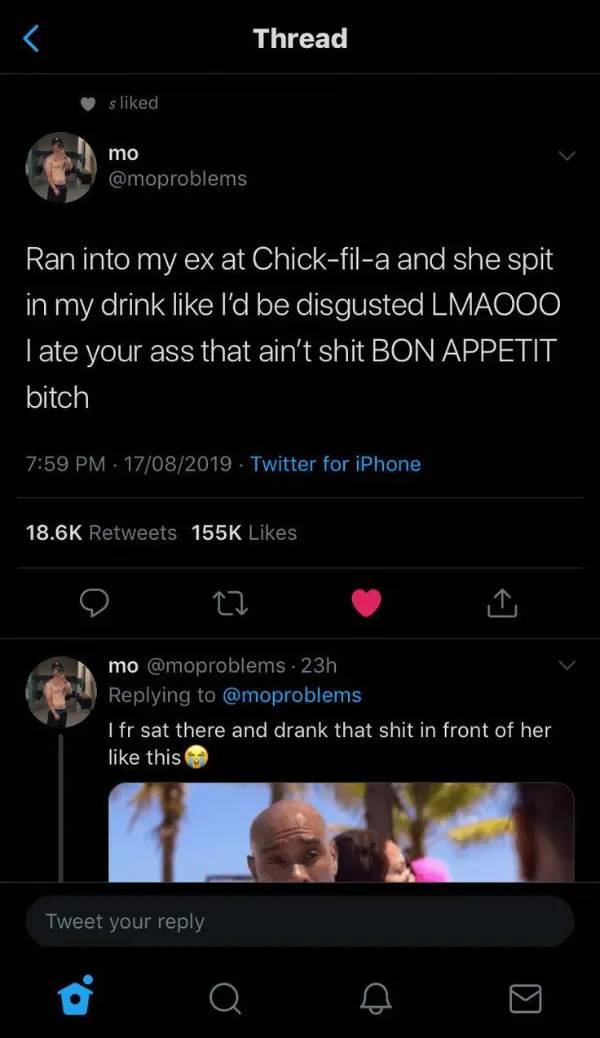Open mo's avatar on main tweet
Viewport: 600px width, 1038px height.
61,167
